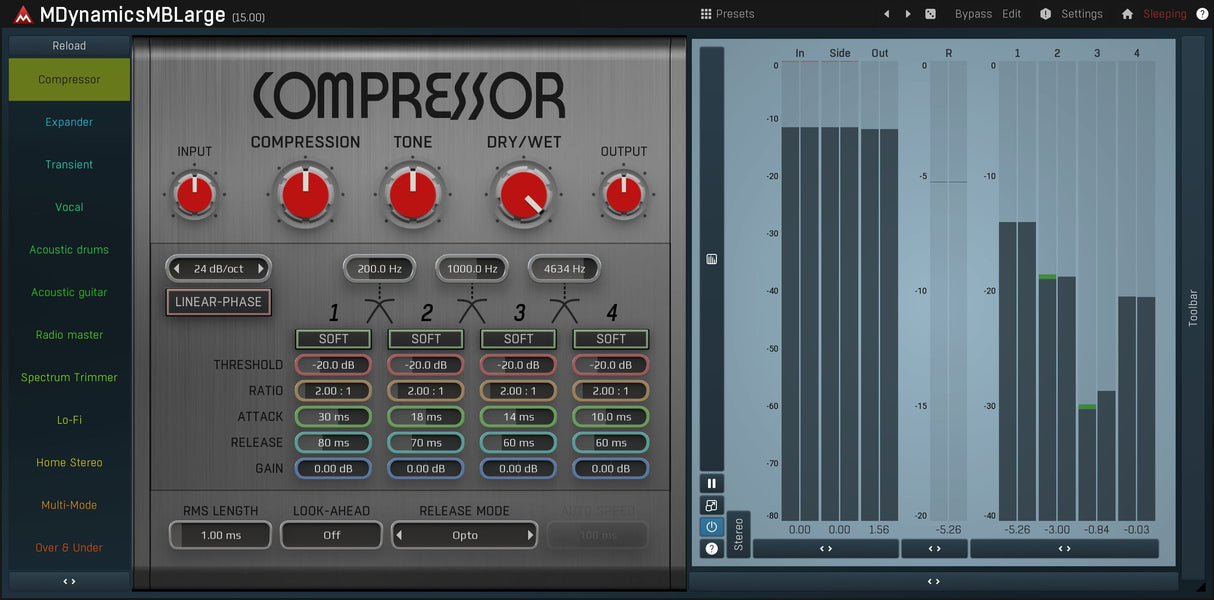
Task: Open the help icon in the top-right corner
Action: [x=1202, y=14]
